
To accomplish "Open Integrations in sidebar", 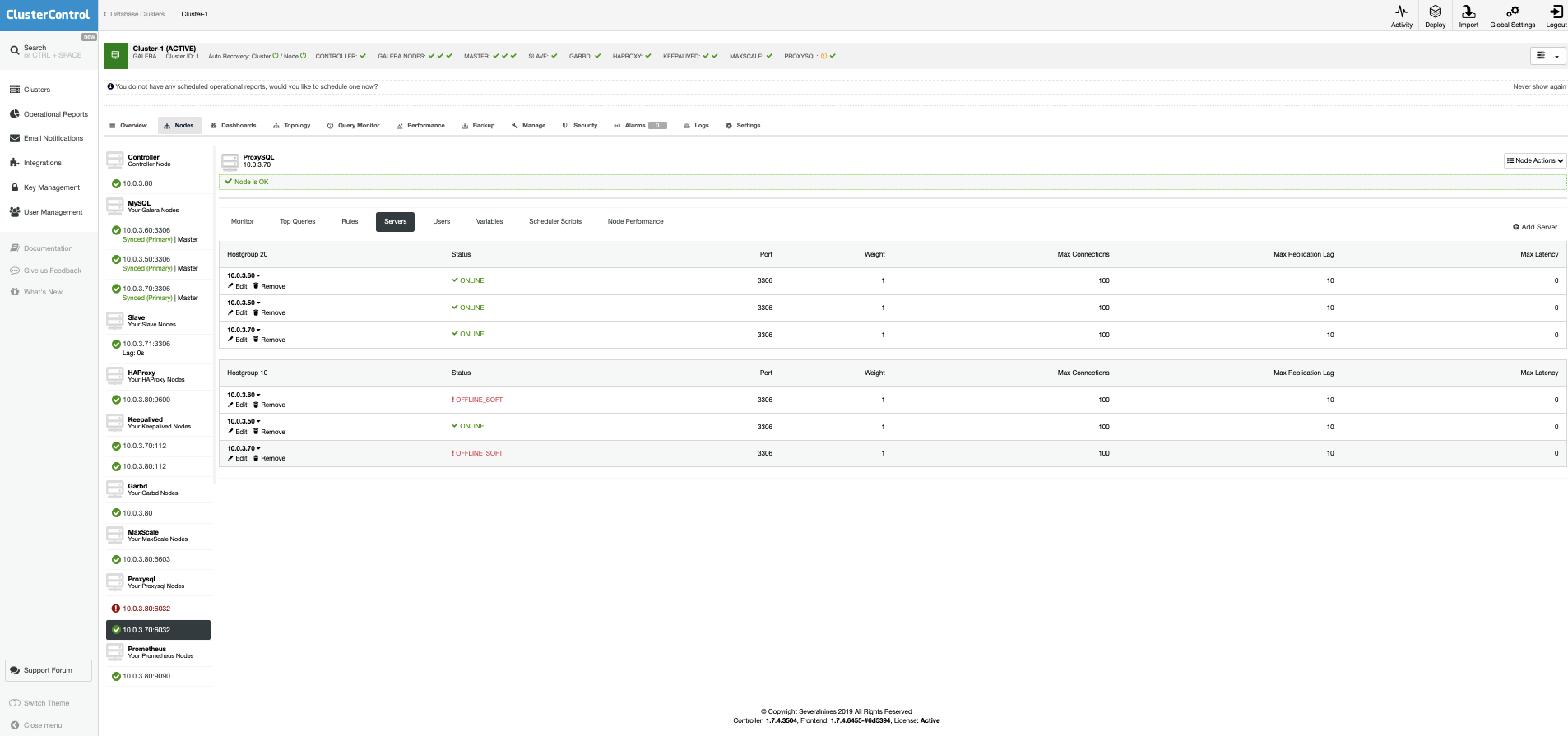I will [x=35, y=163].
